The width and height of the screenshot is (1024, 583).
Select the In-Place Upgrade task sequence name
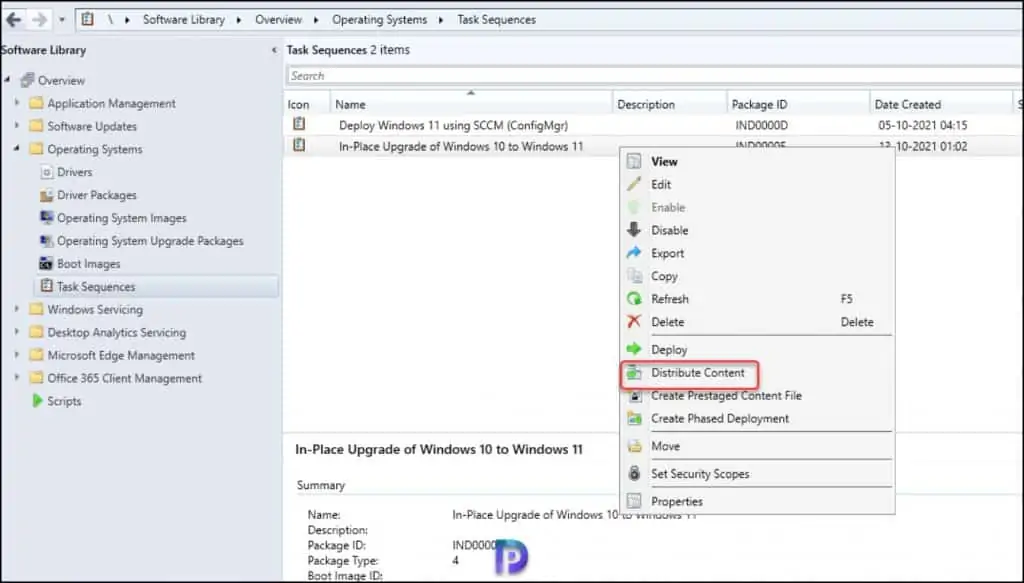[x=460, y=147]
